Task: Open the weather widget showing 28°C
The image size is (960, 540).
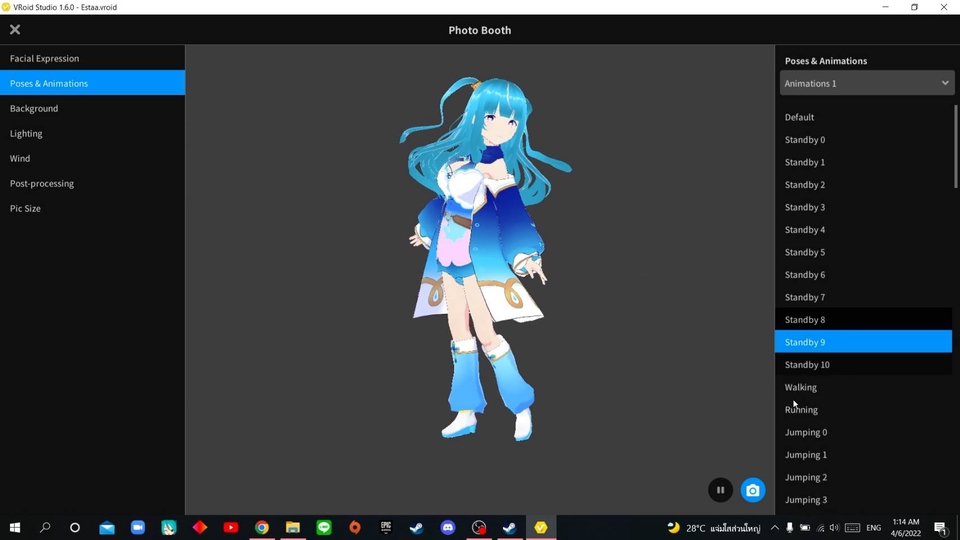Action: [x=714, y=527]
